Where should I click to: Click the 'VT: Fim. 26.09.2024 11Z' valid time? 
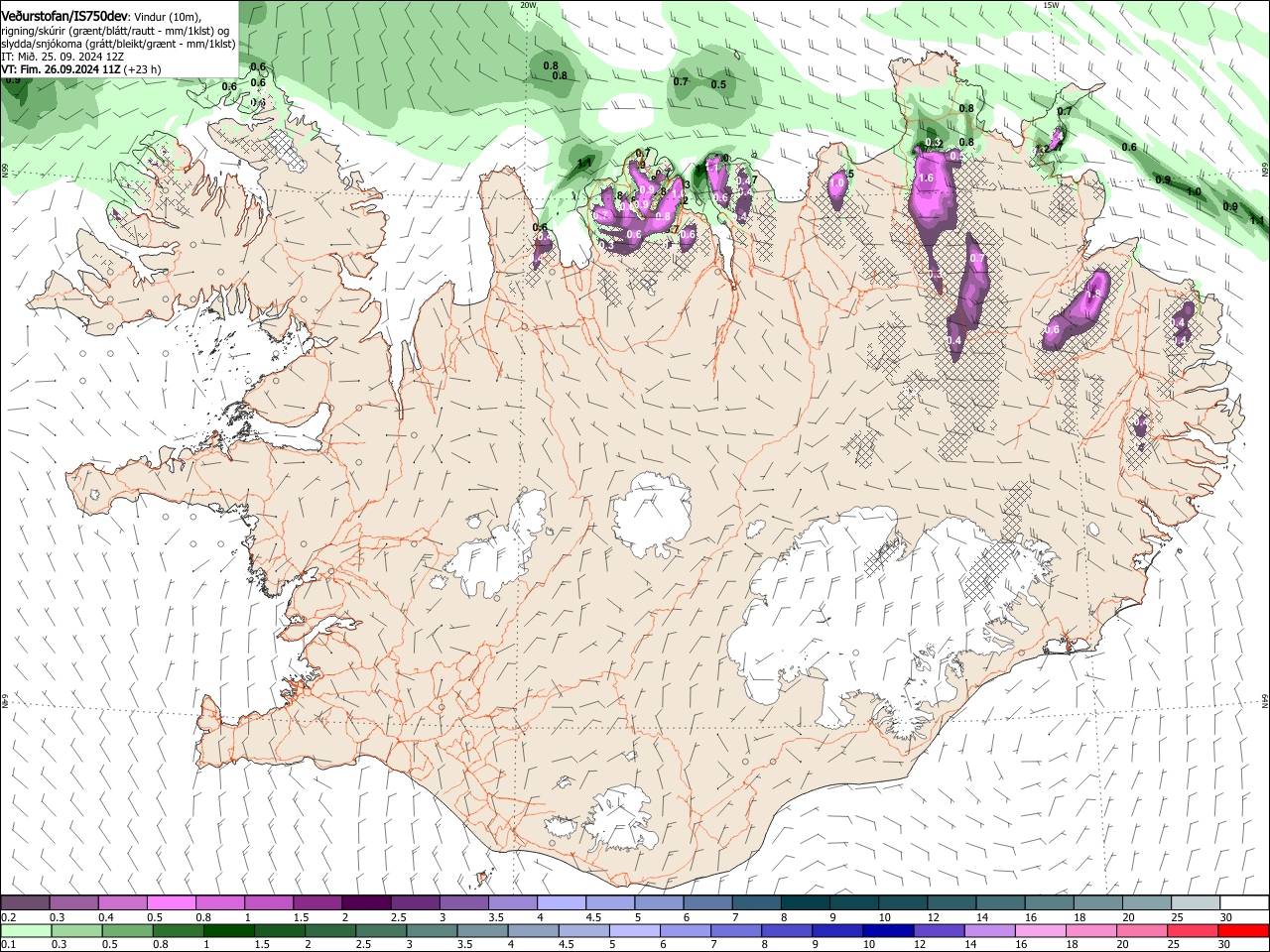(x=62, y=69)
